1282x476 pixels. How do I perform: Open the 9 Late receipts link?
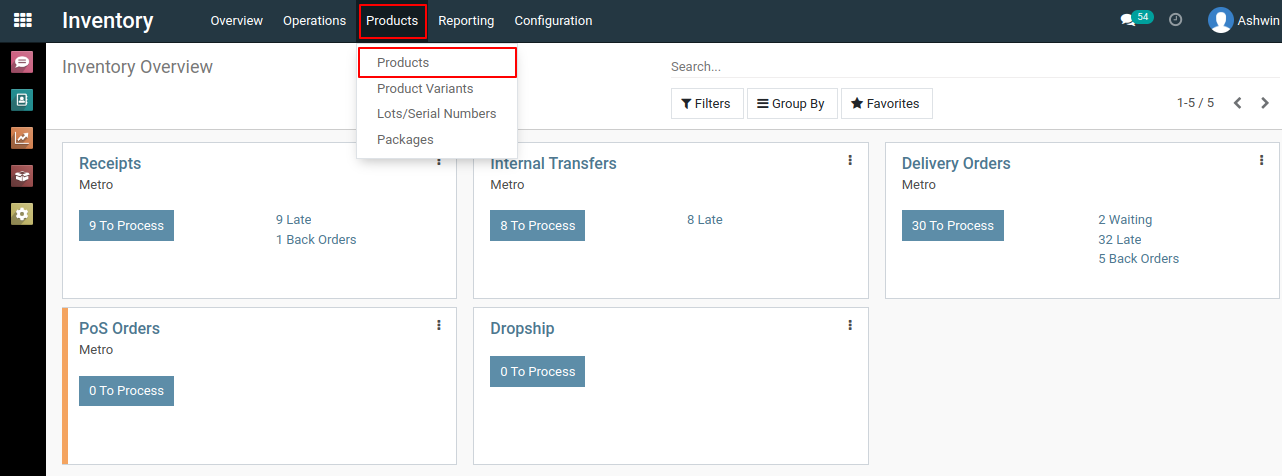(294, 220)
